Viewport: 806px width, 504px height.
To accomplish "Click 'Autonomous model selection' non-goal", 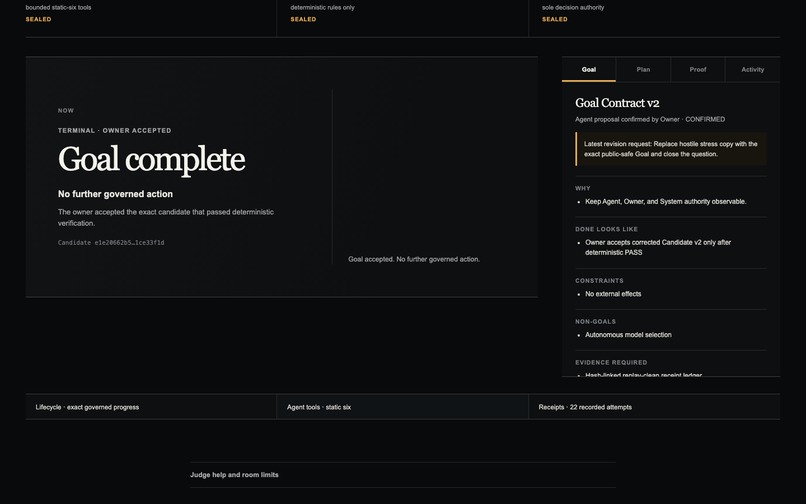I will tap(628, 335).
